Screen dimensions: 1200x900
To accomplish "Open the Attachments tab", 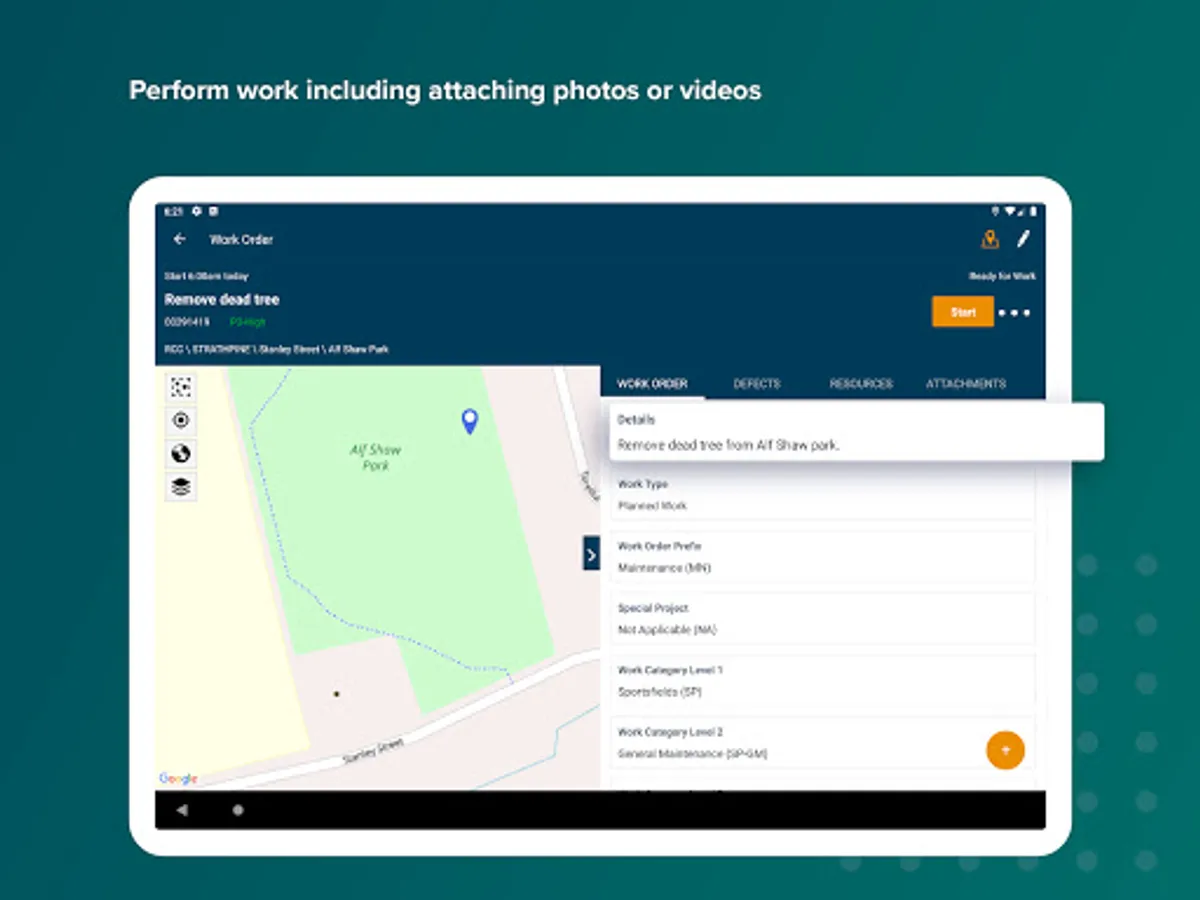I will 966,383.
